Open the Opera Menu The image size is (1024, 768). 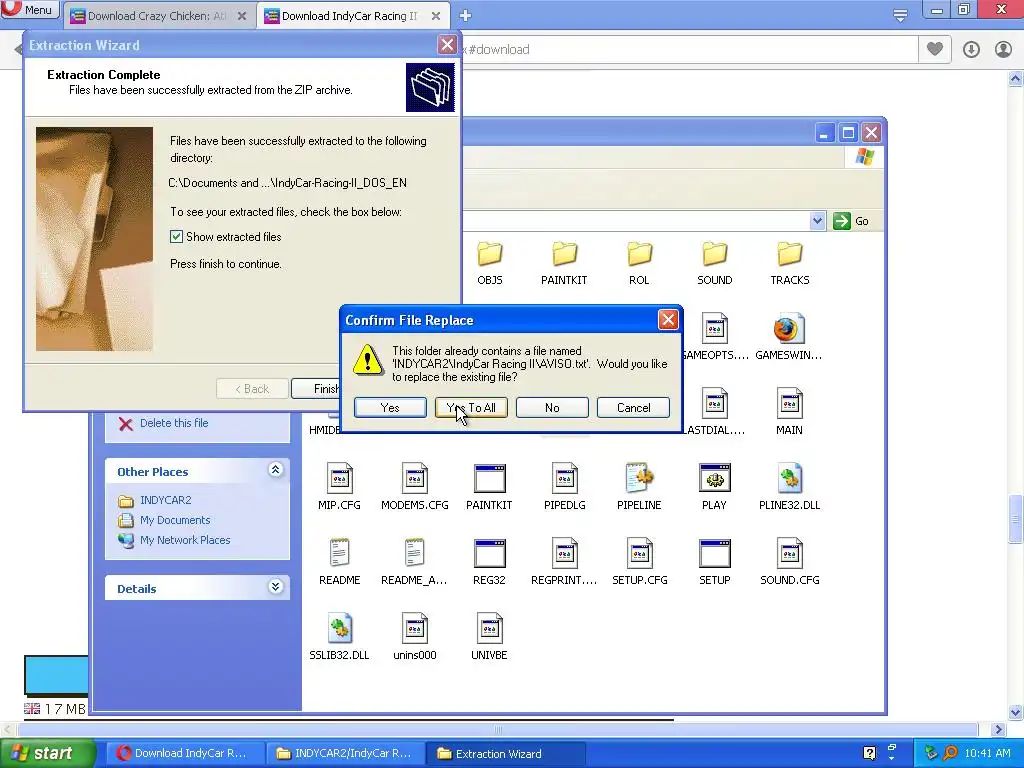30,9
